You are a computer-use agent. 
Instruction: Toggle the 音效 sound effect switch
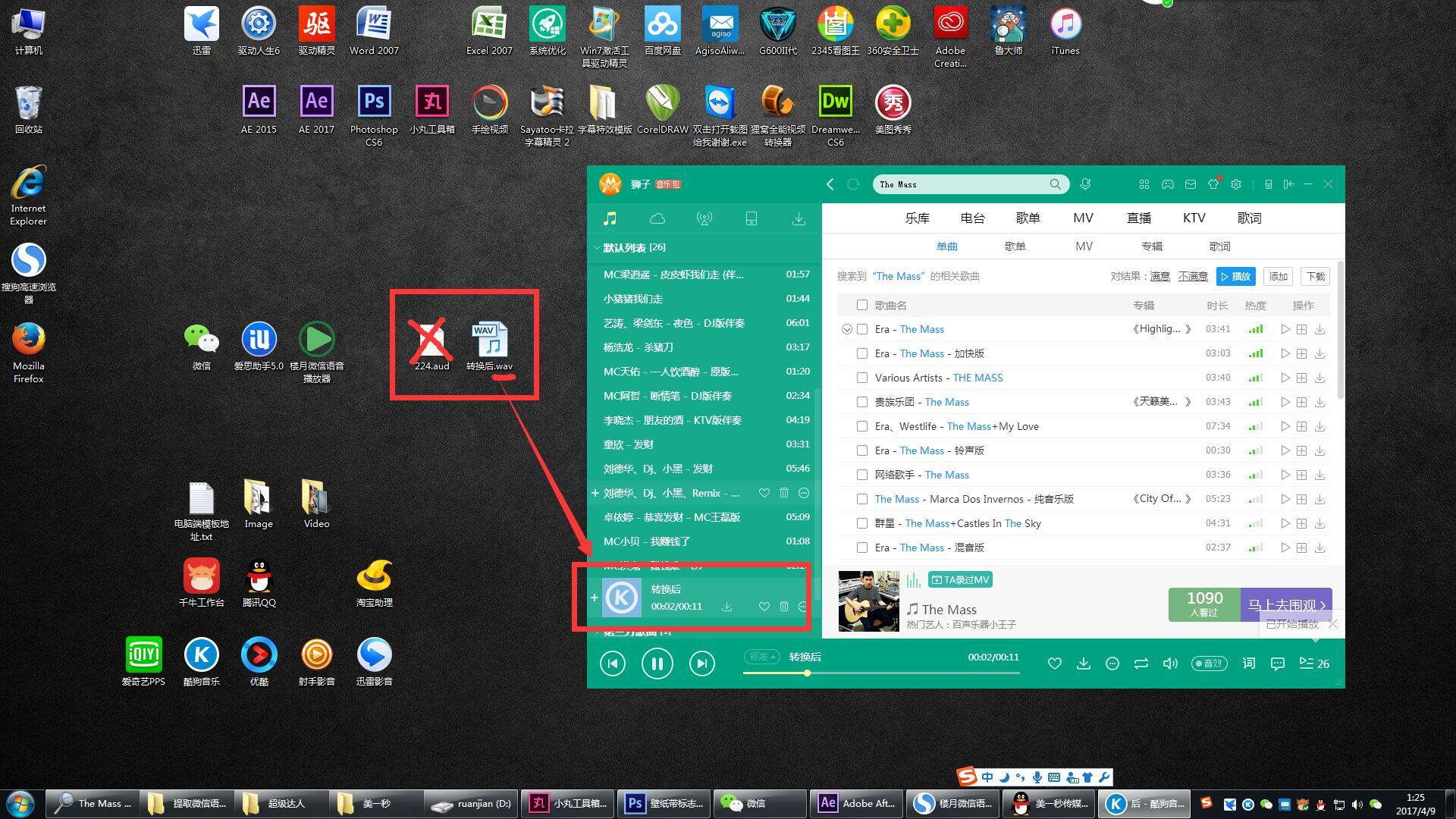coord(1210,664)
